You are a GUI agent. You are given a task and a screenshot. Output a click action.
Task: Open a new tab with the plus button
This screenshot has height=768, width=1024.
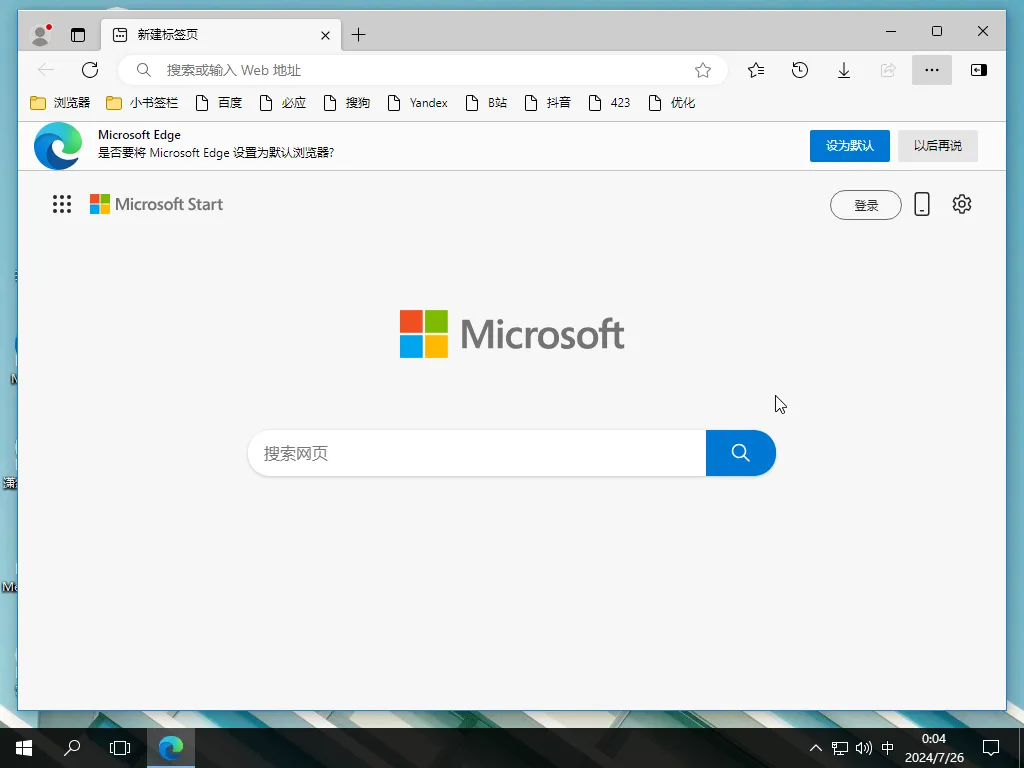pyautogui.click(x=359, y=34)
